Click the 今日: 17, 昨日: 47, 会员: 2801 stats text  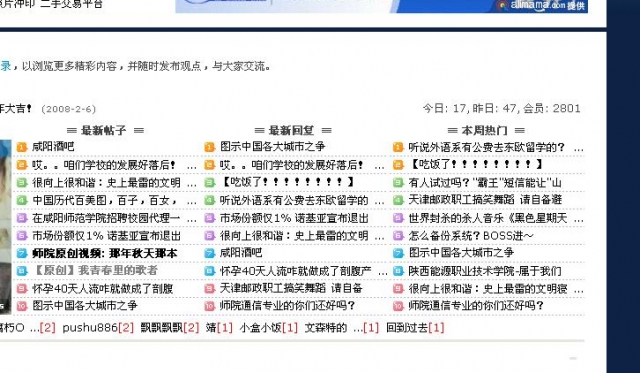501,109
